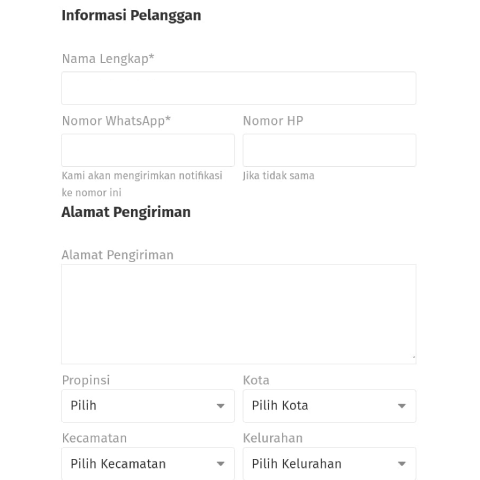Click the caret arrow in Pilih Kecamatan dropdown

click(x=220, y=464)
